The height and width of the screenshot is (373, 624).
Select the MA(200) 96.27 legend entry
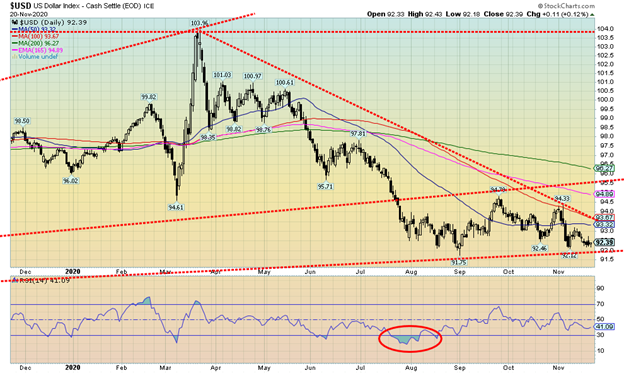[35, 43]
